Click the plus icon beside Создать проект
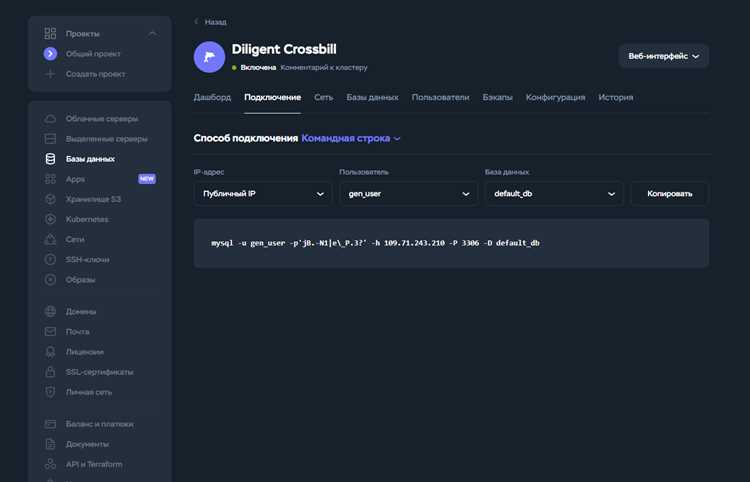This screenshot has height=482, width=750. pos(50,74)
